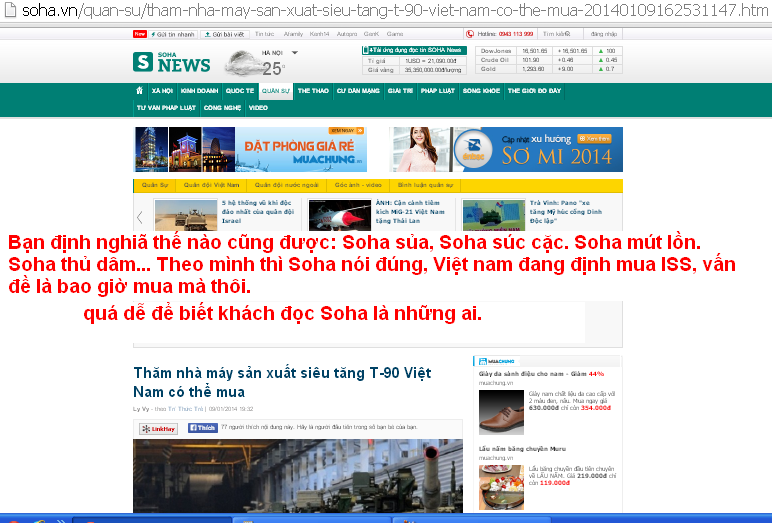Screen dimensions: 772x523
Task: Open the CÔNG NGHỆ menu
Action: coord(222,107)
